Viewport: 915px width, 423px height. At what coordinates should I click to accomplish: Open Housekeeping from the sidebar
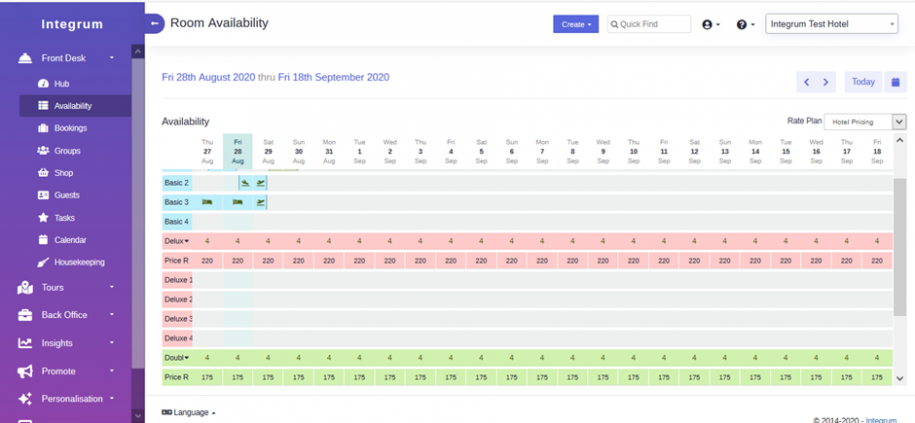[78, 262]
